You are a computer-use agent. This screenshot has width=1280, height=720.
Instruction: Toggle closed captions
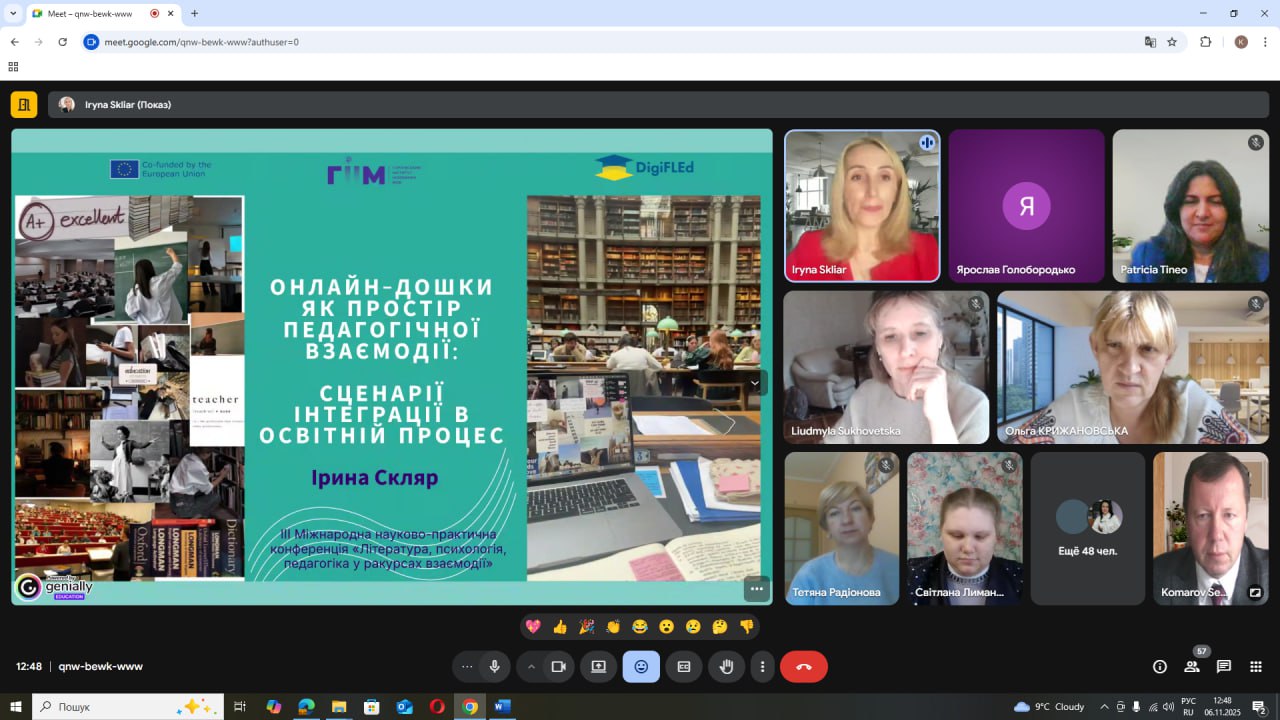click(684, 667)
